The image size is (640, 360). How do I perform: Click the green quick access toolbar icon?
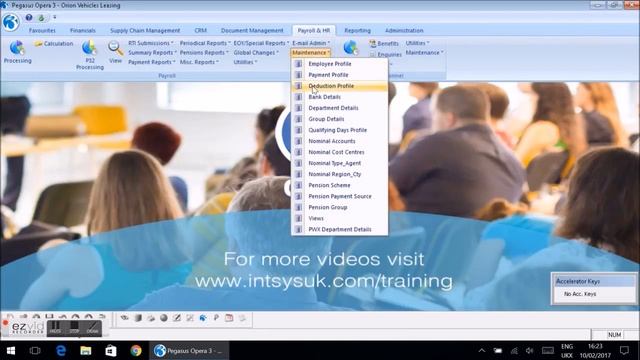41,18
